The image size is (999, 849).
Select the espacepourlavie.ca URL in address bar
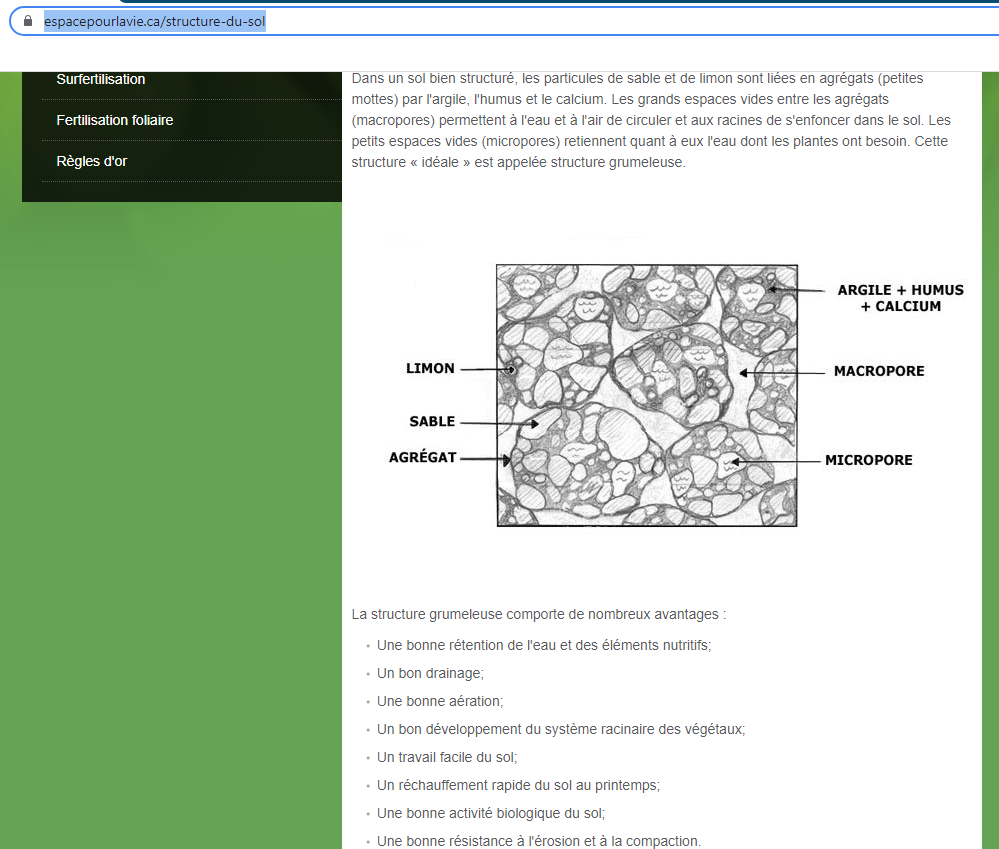[x=154, y=21]
